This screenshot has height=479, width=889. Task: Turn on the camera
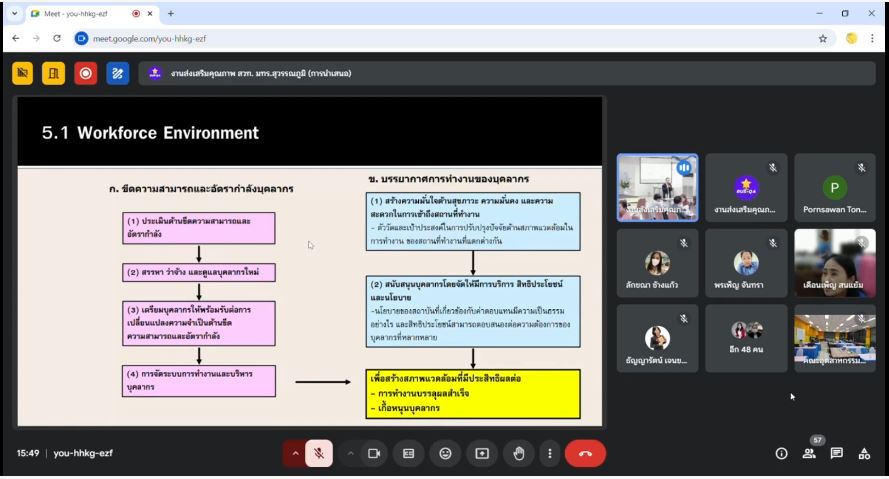pos(374,453)
